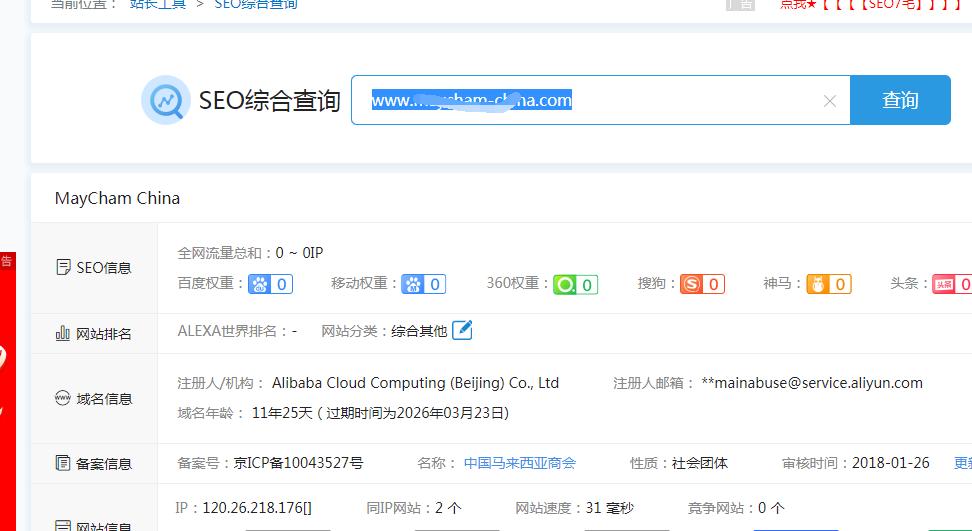Select registrant Alibaba Cloud Computing (Beijing) text
This screenshot has height=531, width=972.
click(415, 383)
